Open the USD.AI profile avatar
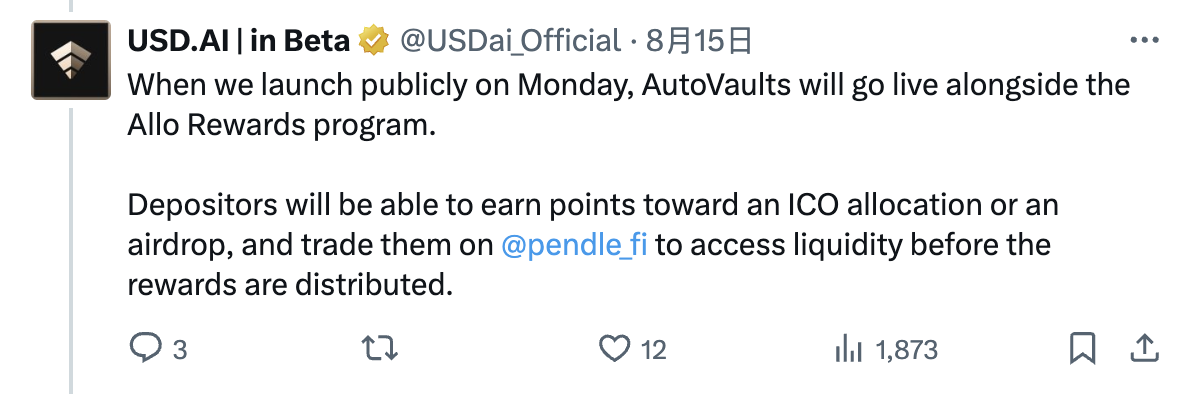The image size is (1188, 394). pos(70,61)
